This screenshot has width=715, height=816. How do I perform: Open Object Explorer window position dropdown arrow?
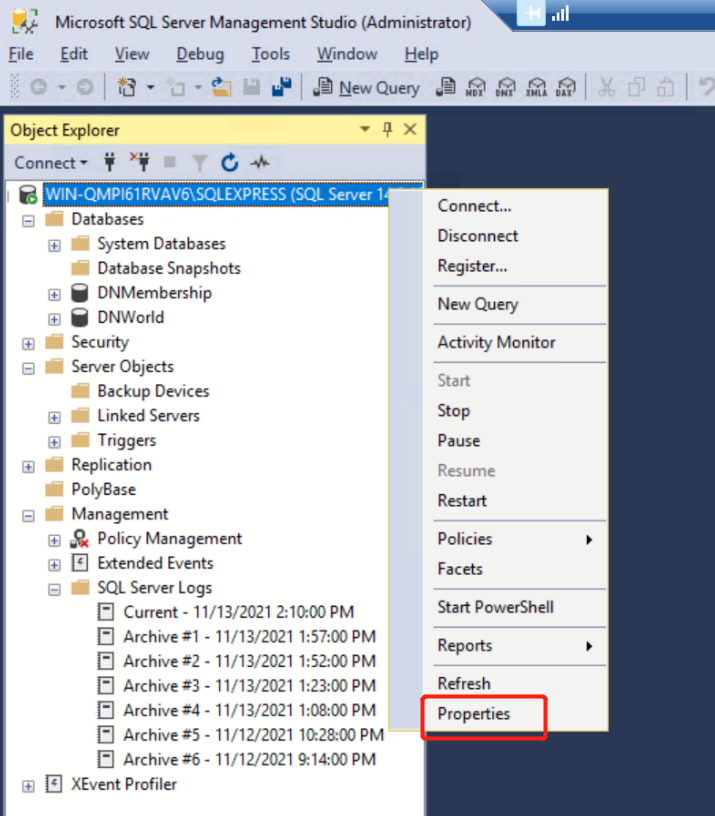pyautogui.click(x=365, y=129)
